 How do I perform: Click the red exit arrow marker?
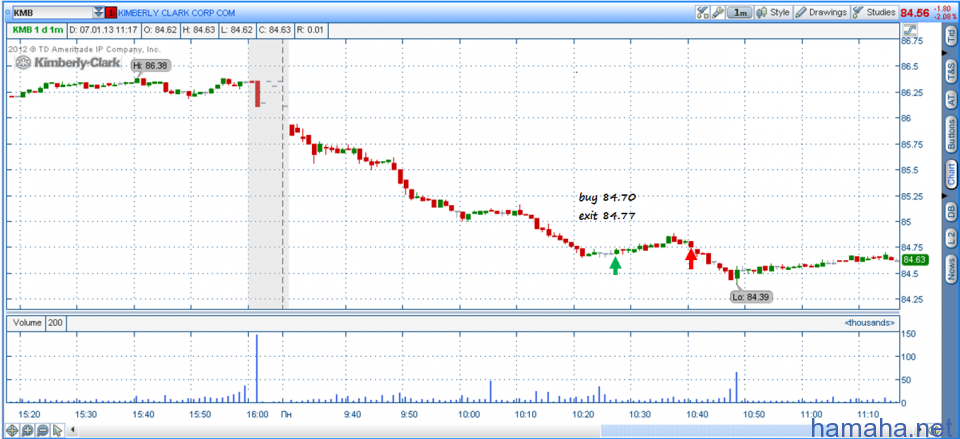[x=690, y=259]
